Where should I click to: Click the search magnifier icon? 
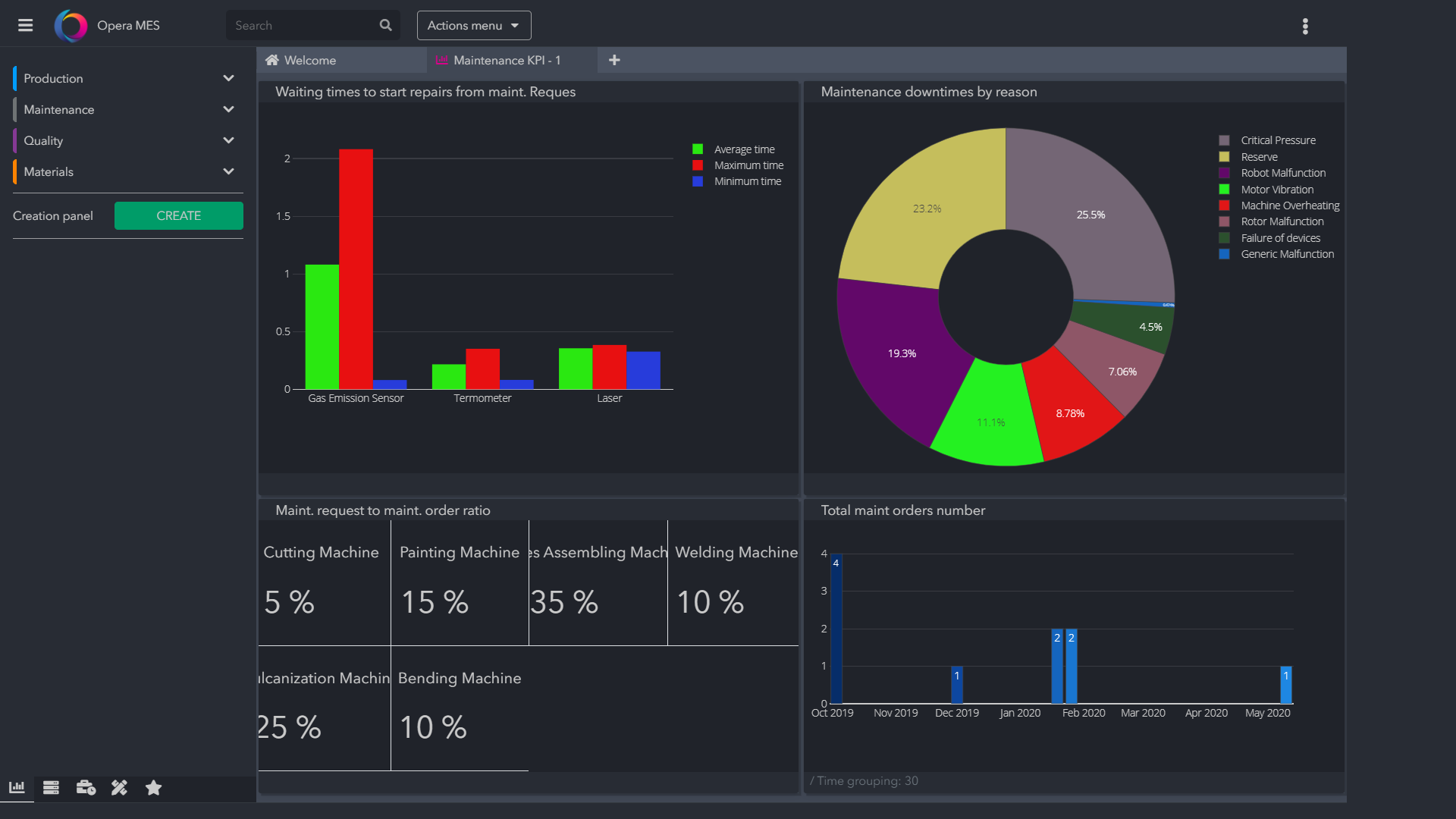(x=385, y=25)
